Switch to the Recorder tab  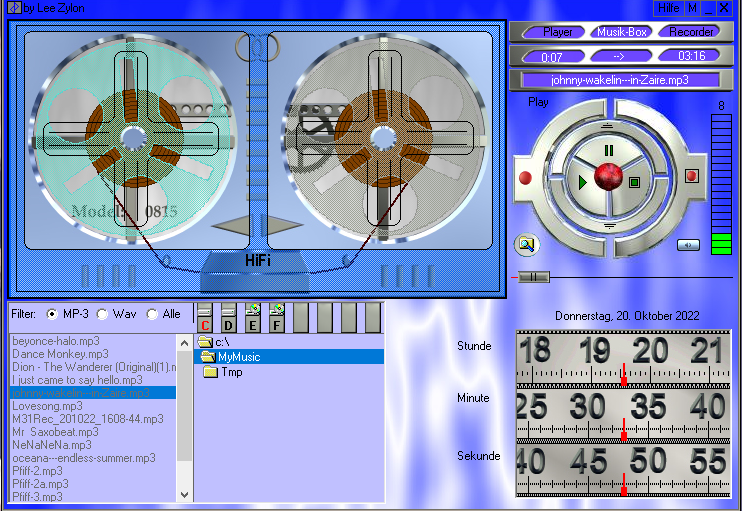coord(691,32)
